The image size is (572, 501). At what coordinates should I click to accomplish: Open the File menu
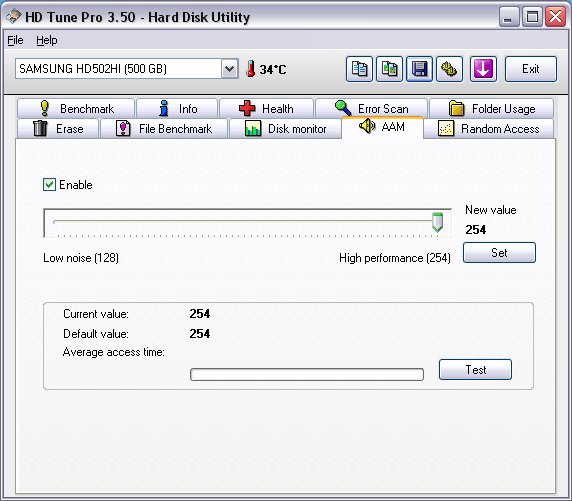15,40
